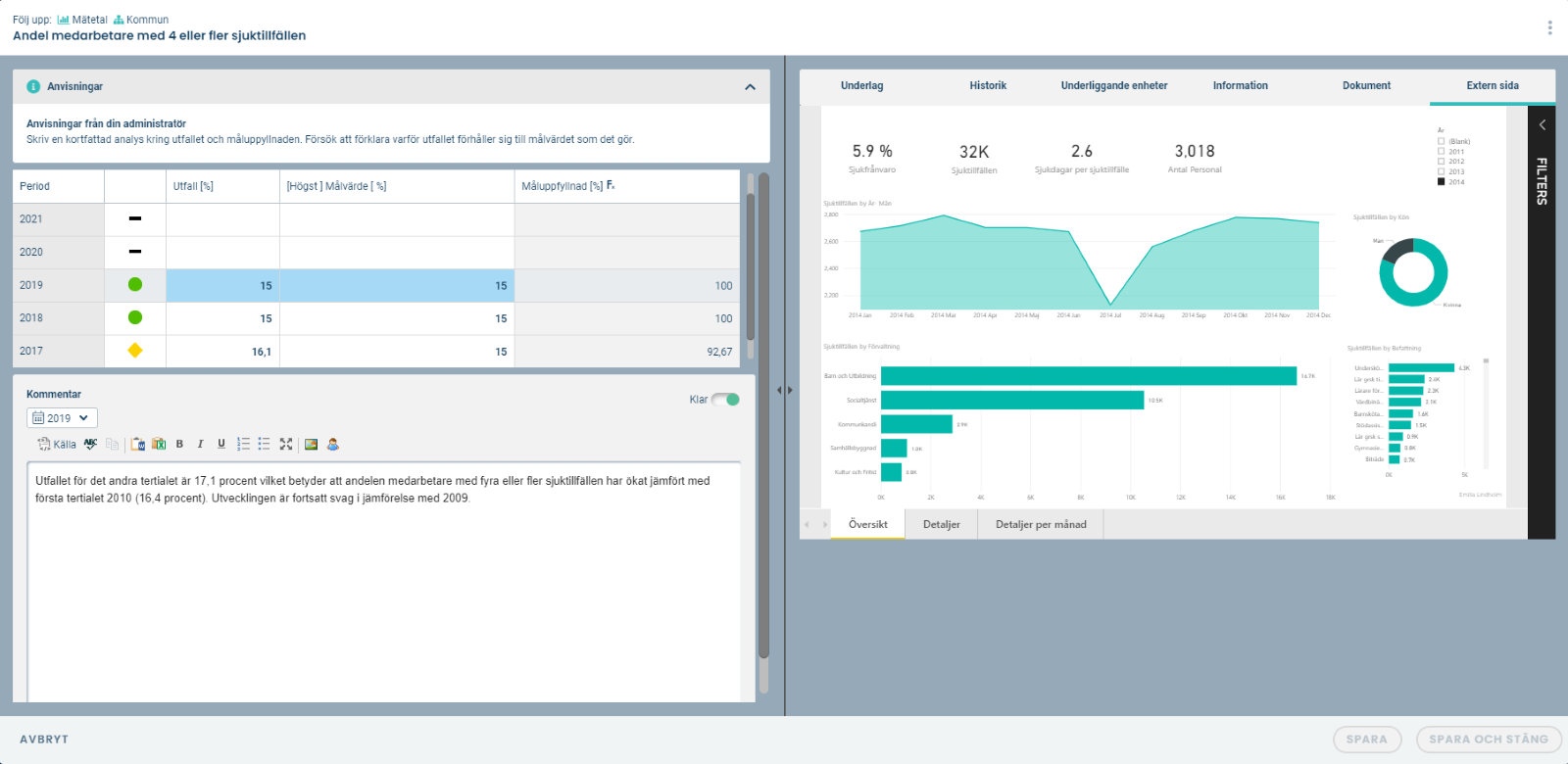Open the 2019 period dropdown

(62, 418)
